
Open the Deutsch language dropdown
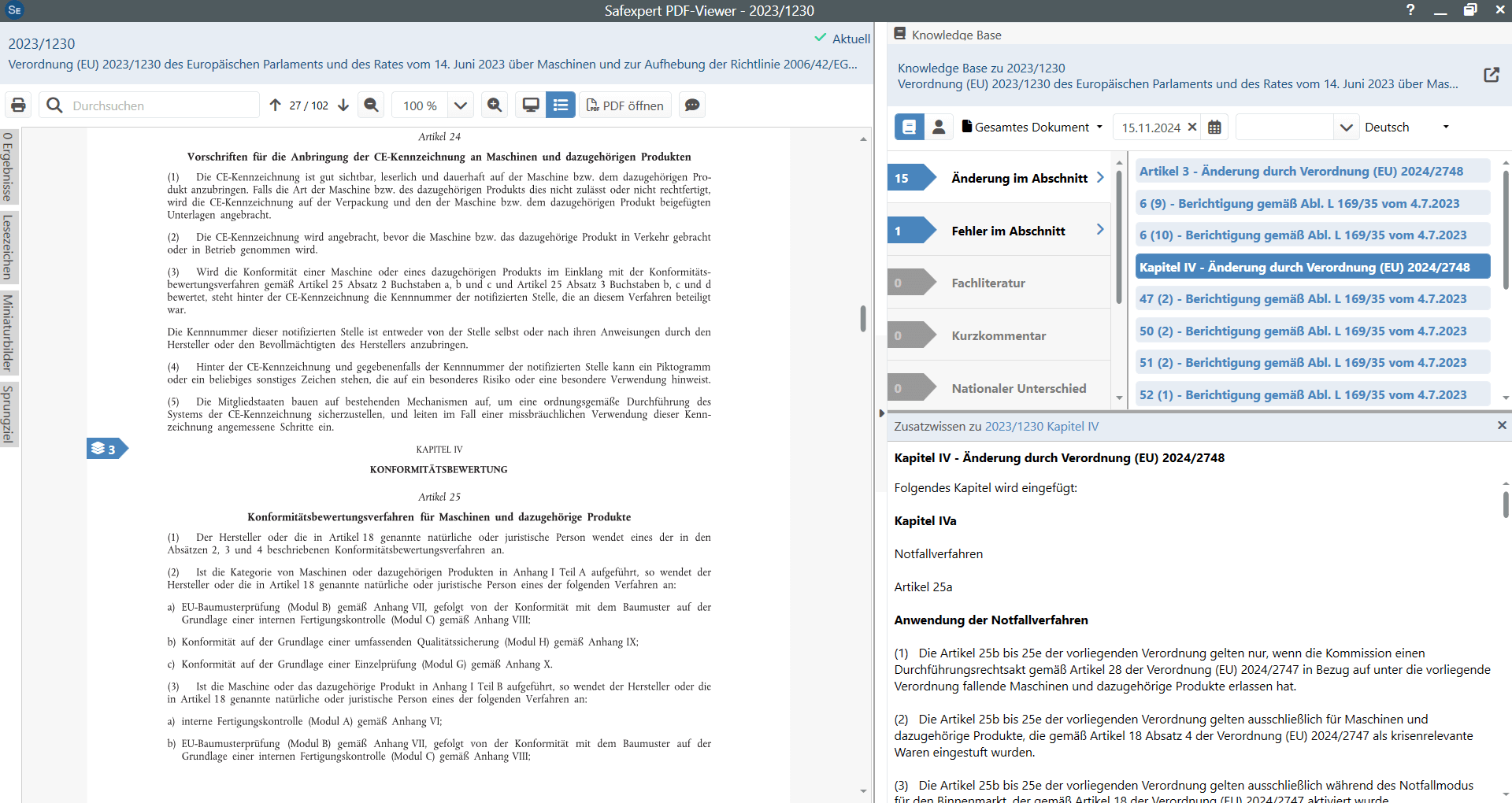[x=1406, y=128]
